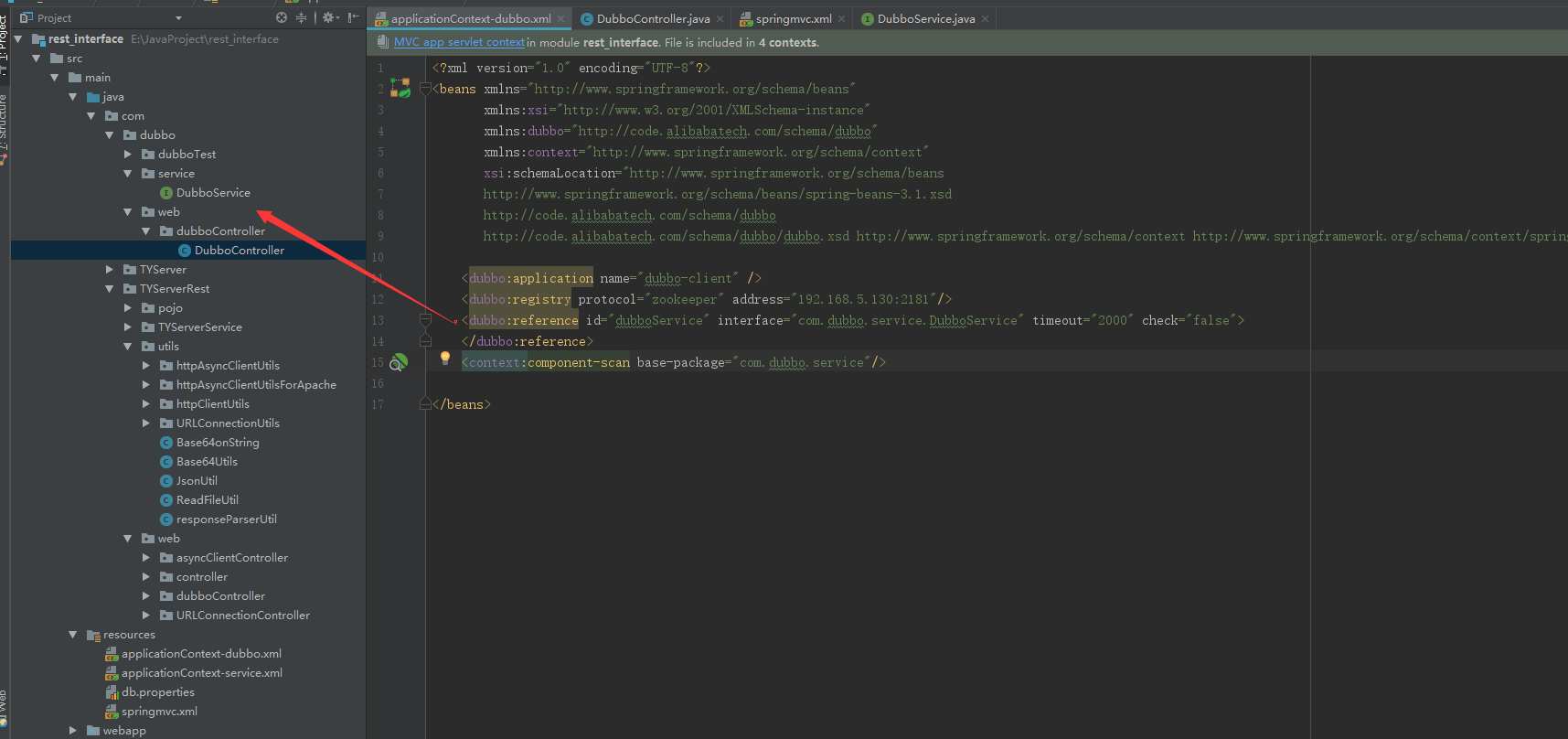Image resolution: width=1568 pixels, height=739 pixels.
Task: Click the dubbo-client application name value
Action: 688,278
